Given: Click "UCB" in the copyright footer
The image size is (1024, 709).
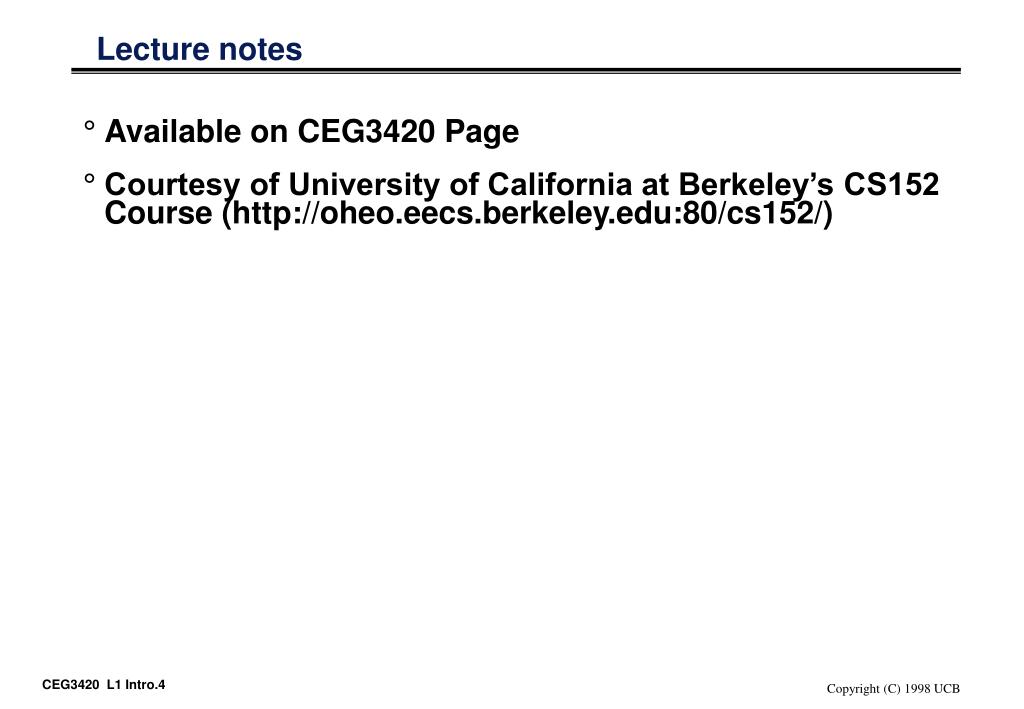Looking at the screenshot, I should pyautogui.click(x=947, y=689).
